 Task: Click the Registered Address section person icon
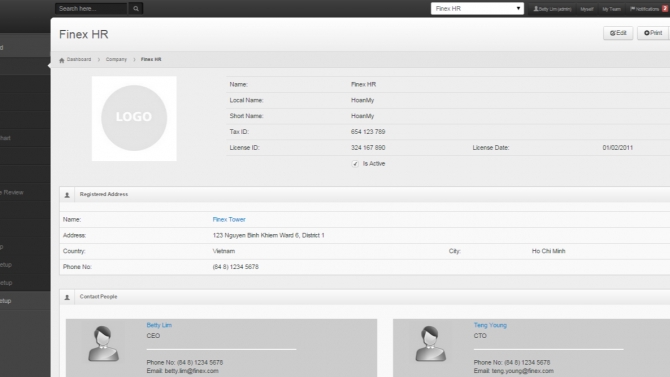67,195
